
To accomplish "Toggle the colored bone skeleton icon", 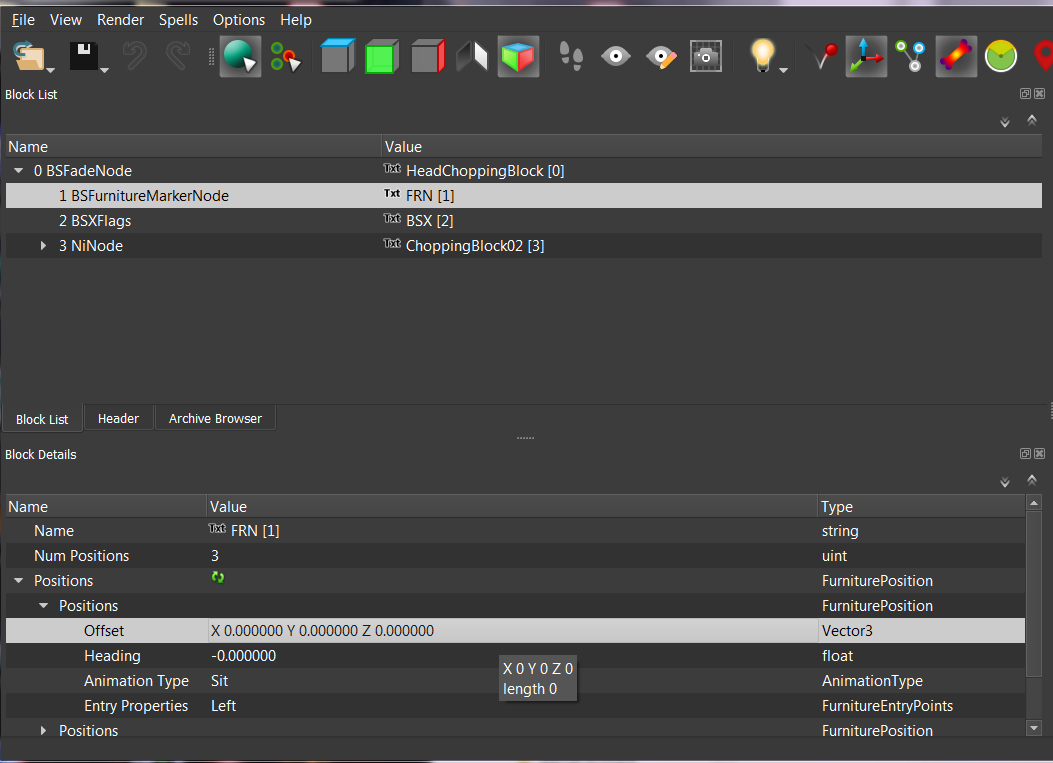I will click(x=956, y=56).
